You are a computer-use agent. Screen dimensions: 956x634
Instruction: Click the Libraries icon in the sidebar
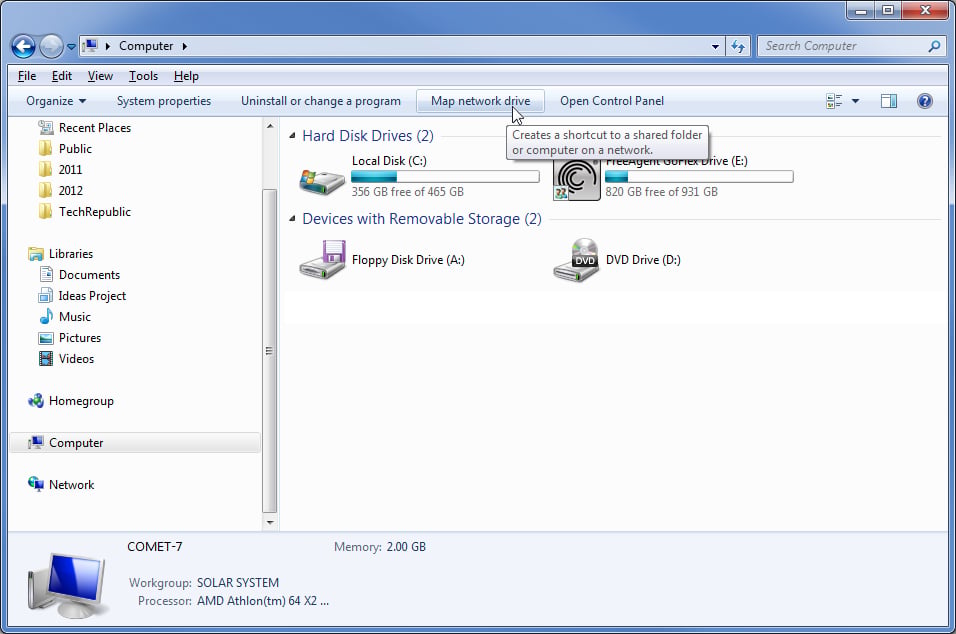[36, 254]
